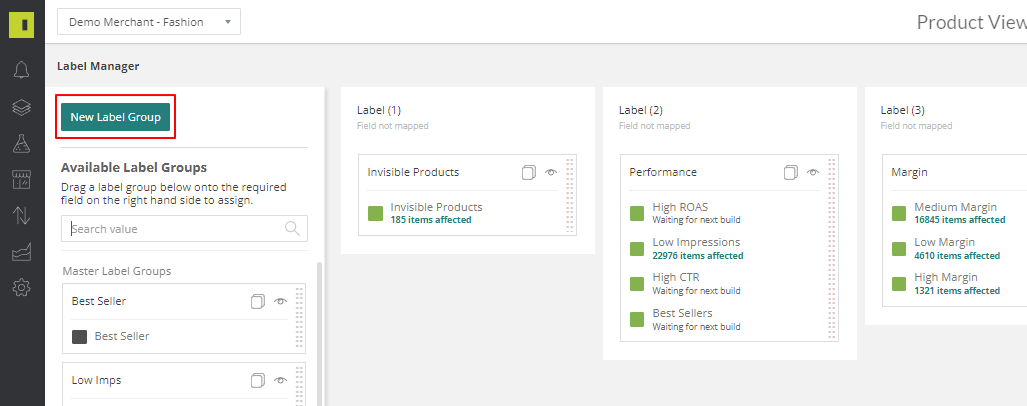Viewport: 1027px width, 406px height.
Task: Copy the Performance label group
Action: point(791,172)
